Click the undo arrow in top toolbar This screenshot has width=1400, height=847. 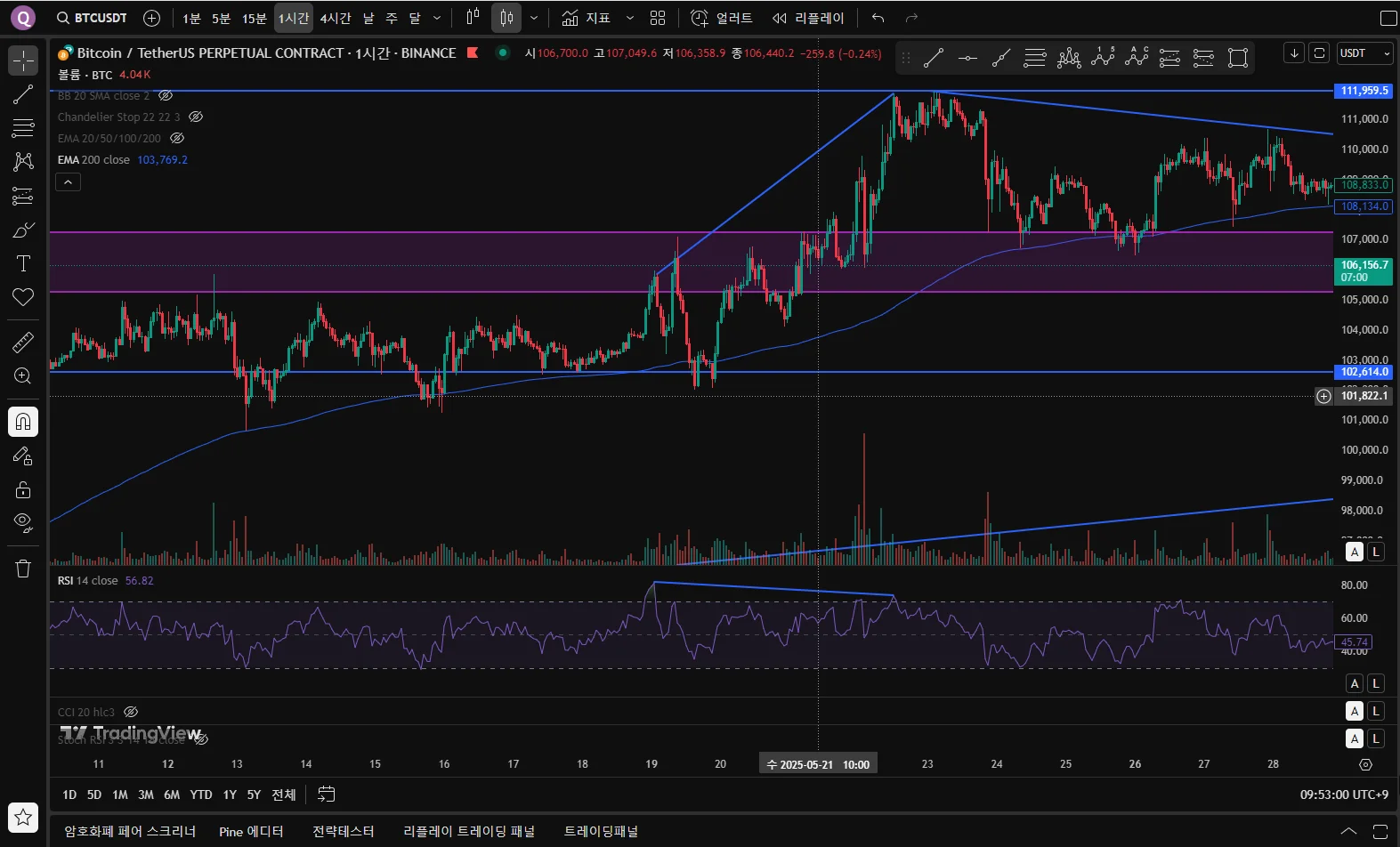[x=878, y=18]
